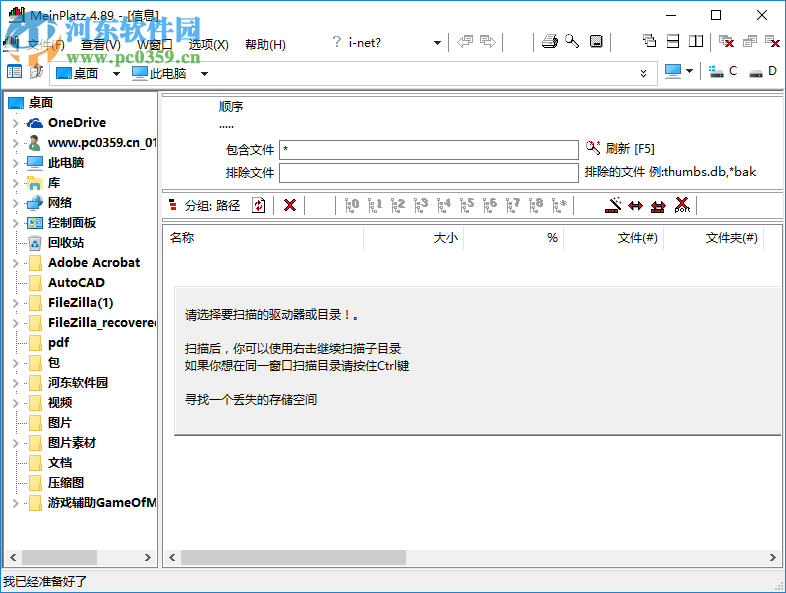
Task: Click the back navigation arrow icon
Action: coord(465,42)
